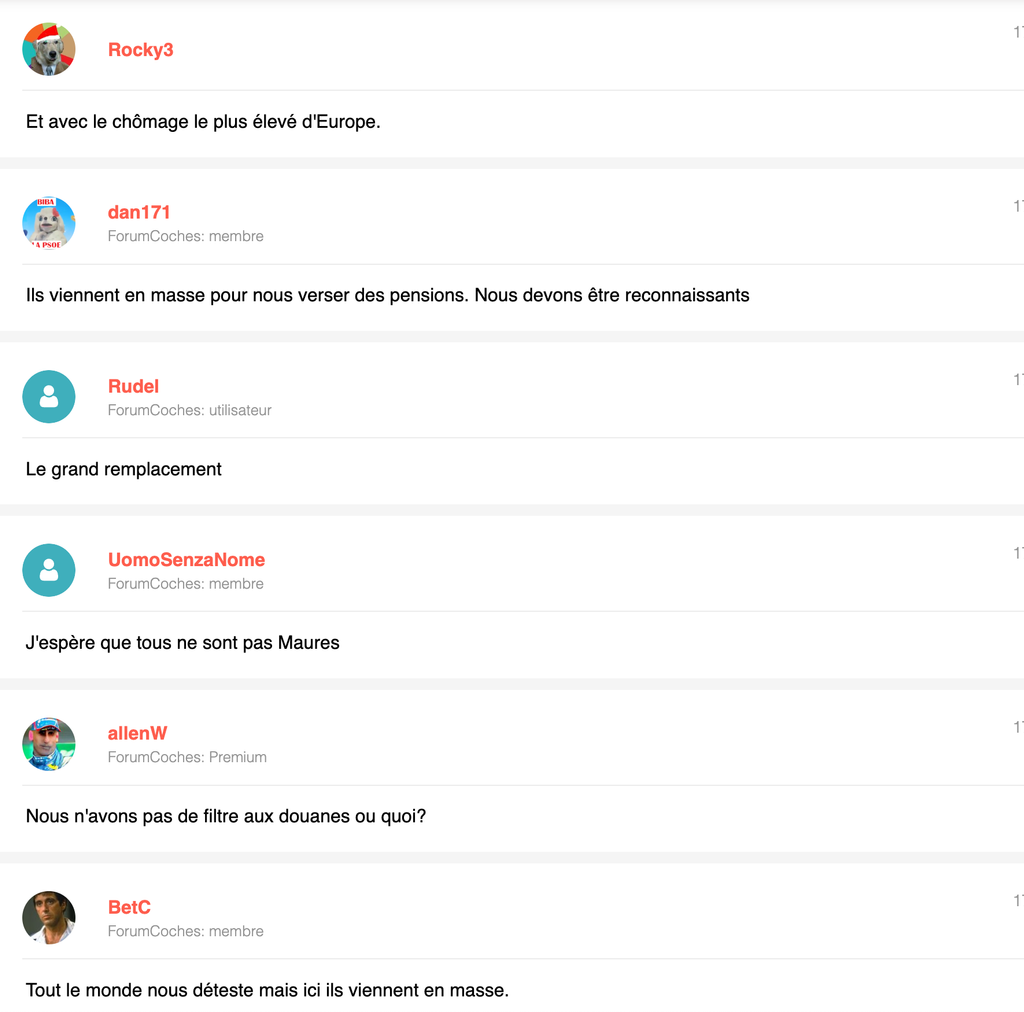Click the Rudel username
1024x1012 pixels.
[x=133, y=386]
